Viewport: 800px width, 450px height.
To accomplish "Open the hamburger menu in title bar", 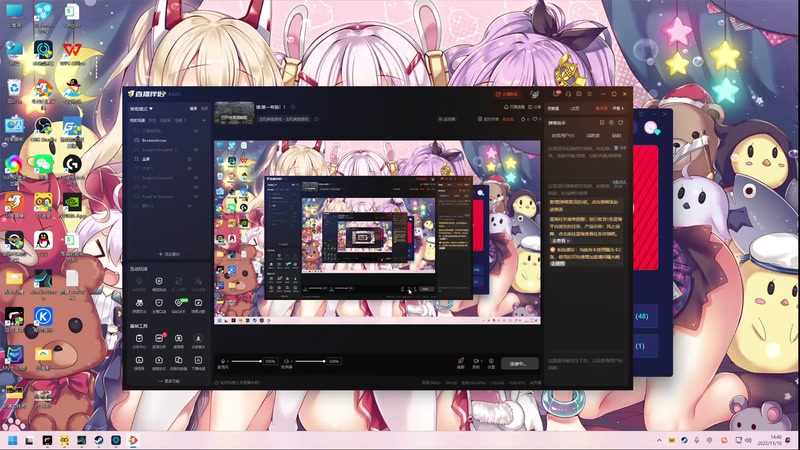I will tap(589, 94).
